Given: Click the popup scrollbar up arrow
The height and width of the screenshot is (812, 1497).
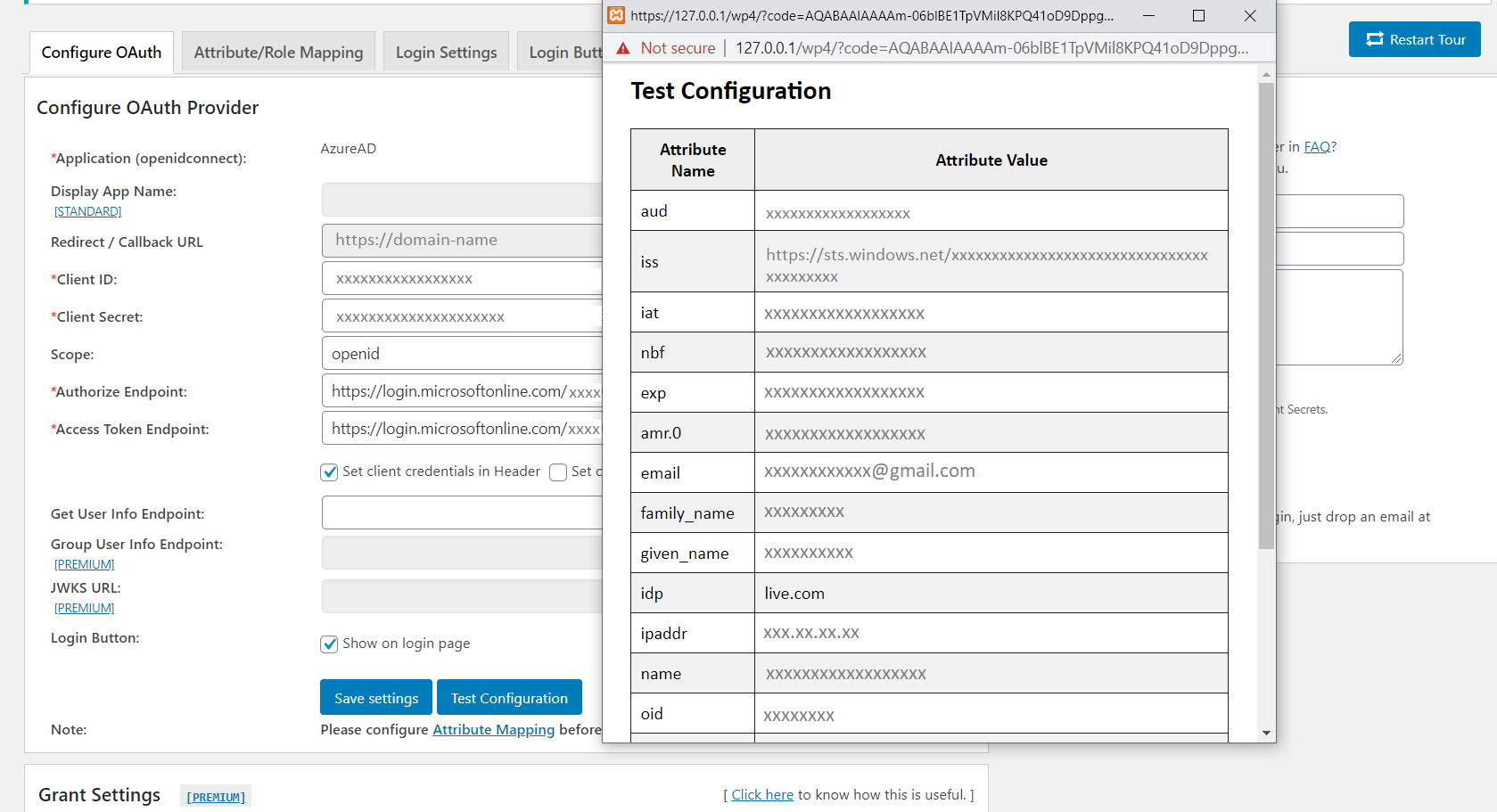Looking at the screenshot, I should click(x=1266, y=75).
